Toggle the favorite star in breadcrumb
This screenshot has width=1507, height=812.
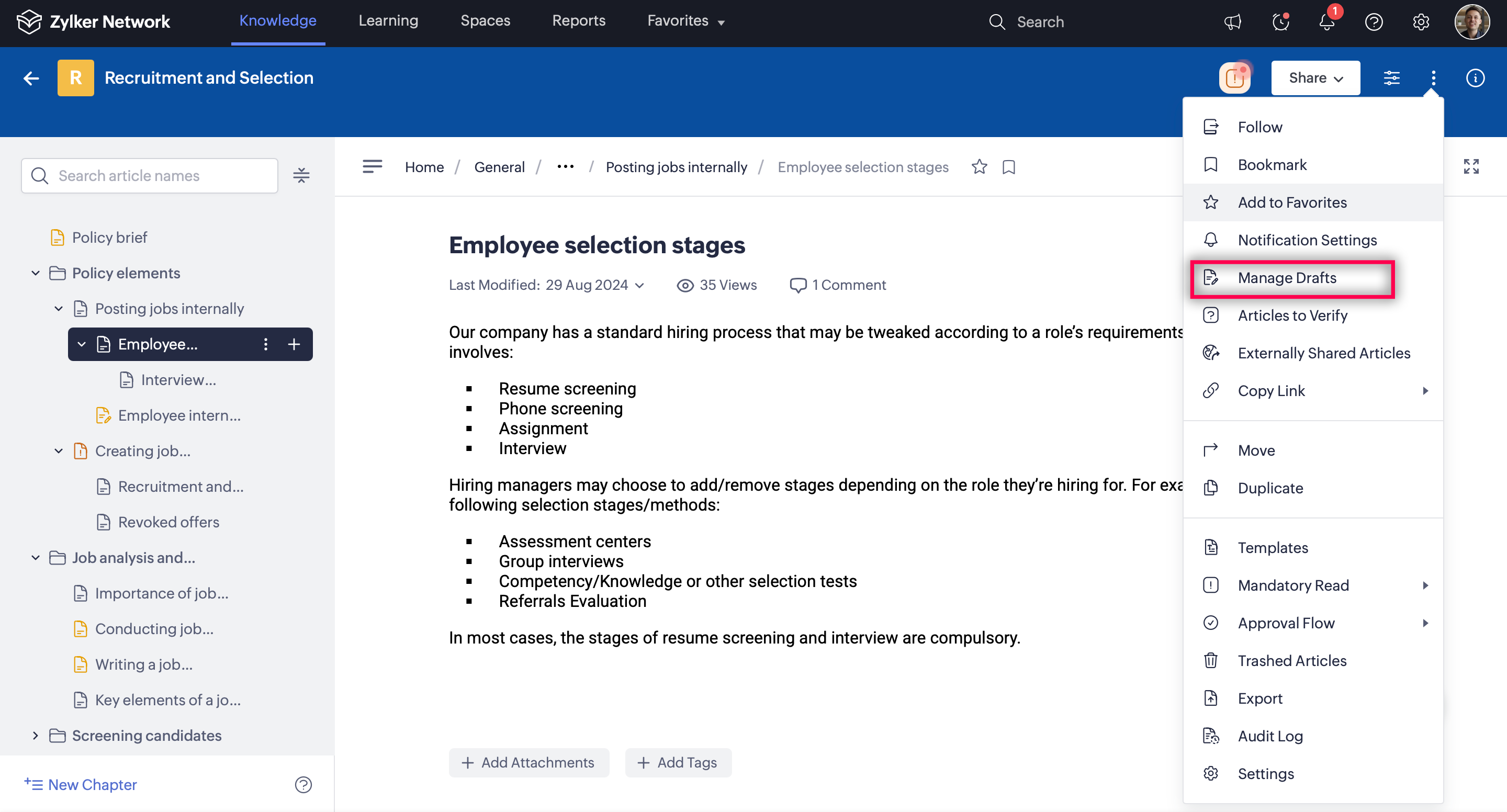[x=979, y=167]
